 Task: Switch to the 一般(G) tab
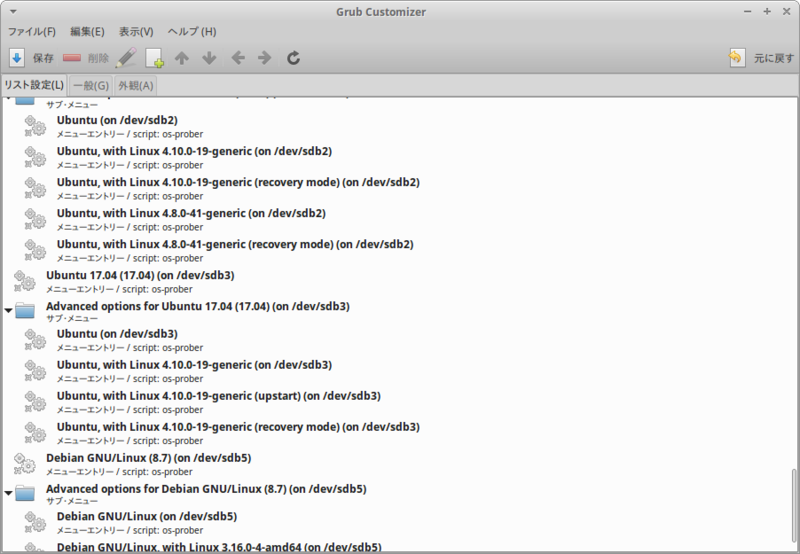[x=91, y=86]
